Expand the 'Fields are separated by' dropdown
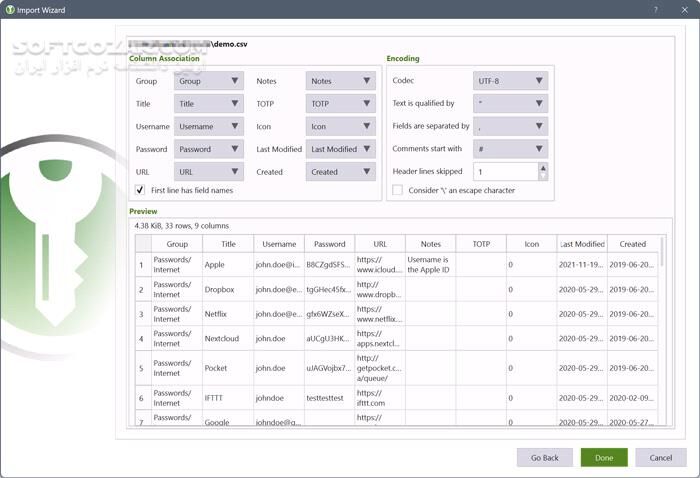The image size is (700, 478). click(510, 127)
